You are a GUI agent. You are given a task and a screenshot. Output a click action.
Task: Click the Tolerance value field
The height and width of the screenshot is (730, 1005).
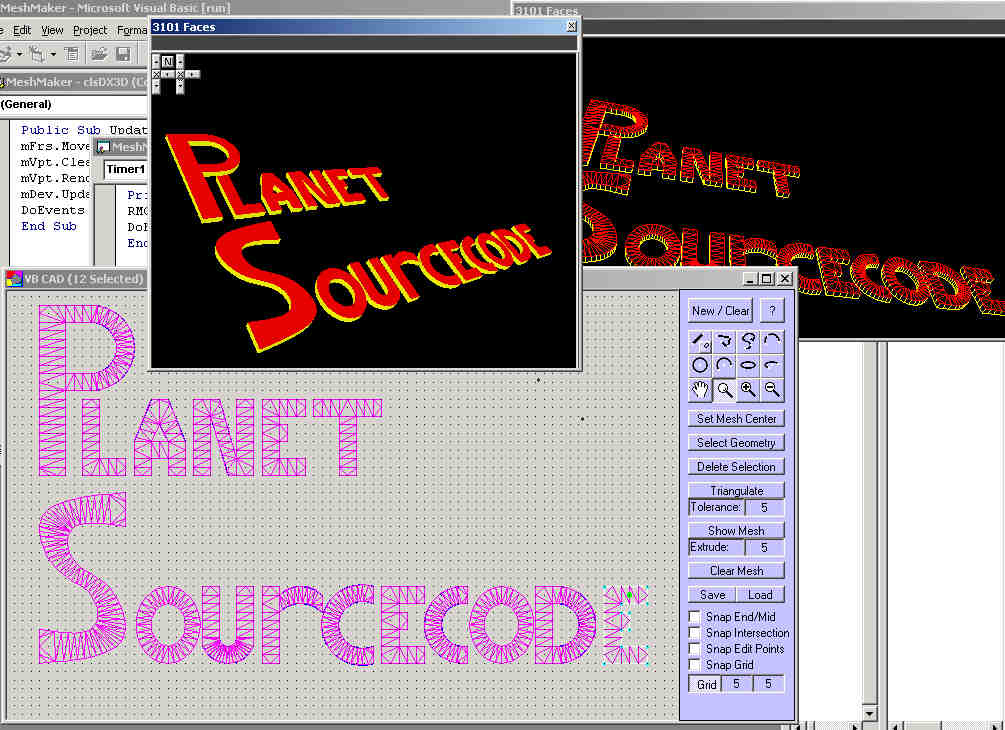tap(764, 507)
